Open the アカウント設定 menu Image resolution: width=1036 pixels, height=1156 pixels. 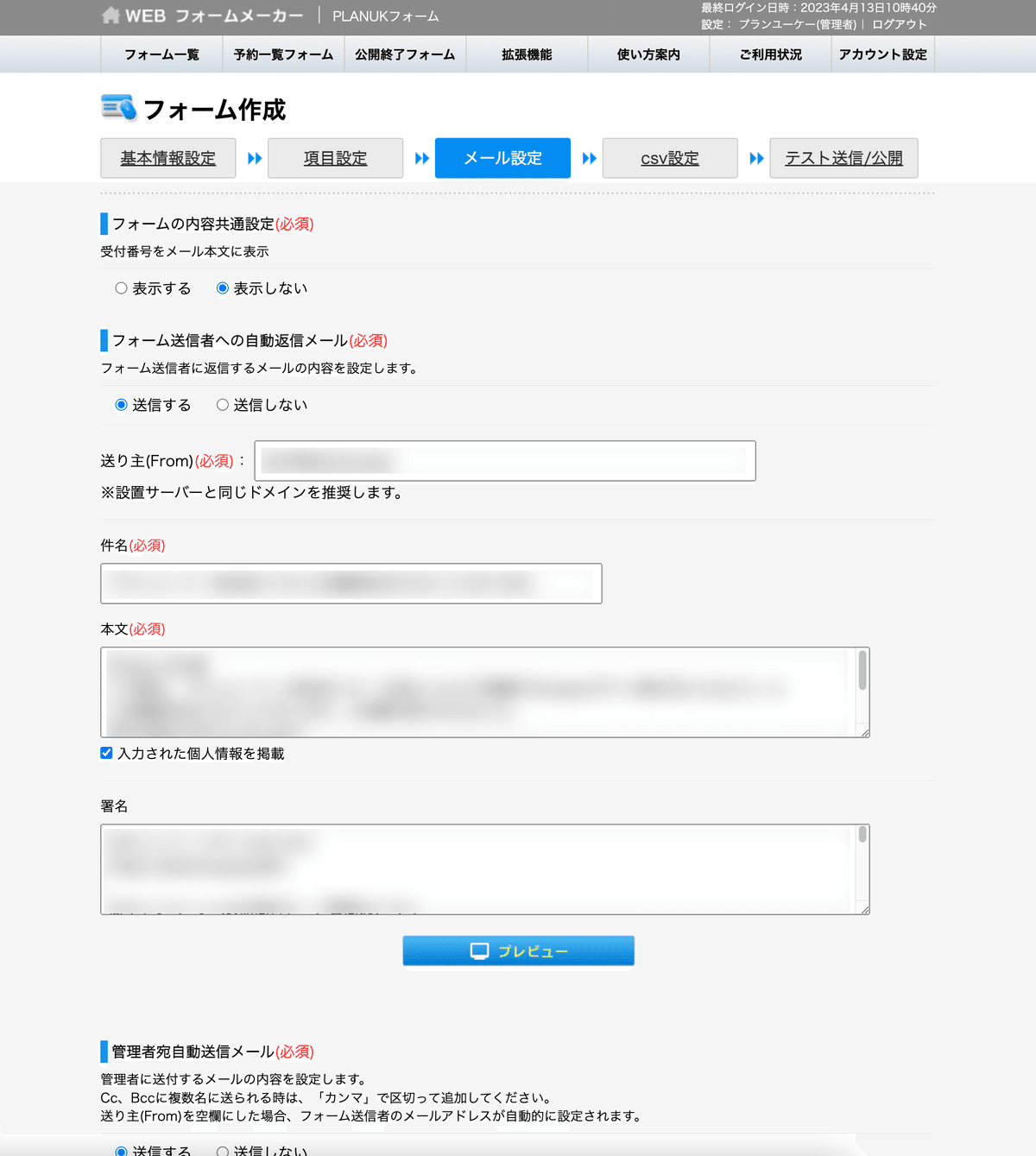pos(883,54)
